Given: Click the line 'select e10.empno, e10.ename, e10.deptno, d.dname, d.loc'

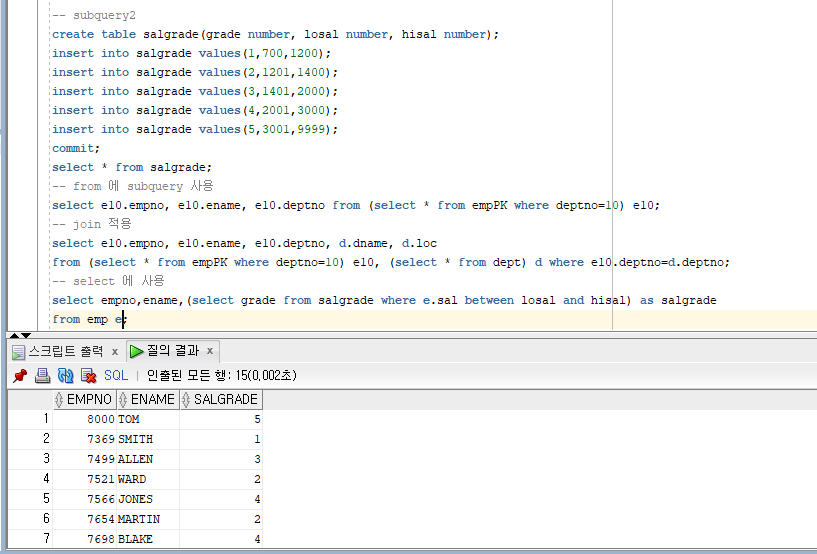Looking at the screenshot, I should coord(244,243).
